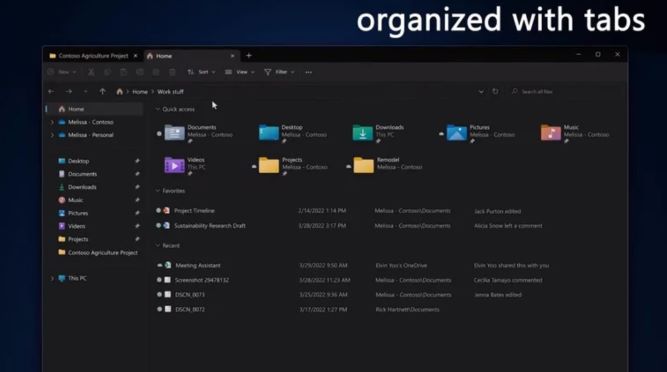The image size is (667, 372).
Task: Open the Filter dropdown
Action: coord(279,72)
